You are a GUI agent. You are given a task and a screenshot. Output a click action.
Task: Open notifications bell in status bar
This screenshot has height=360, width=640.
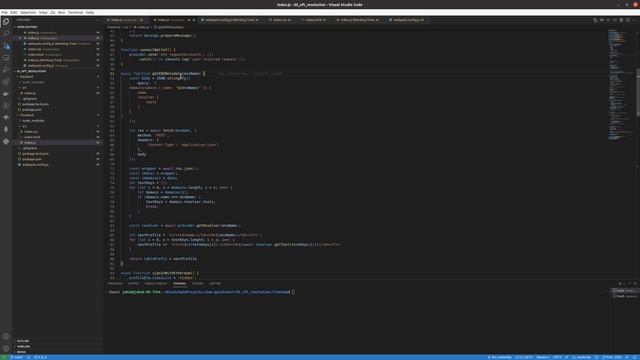(x=635, y=357)
